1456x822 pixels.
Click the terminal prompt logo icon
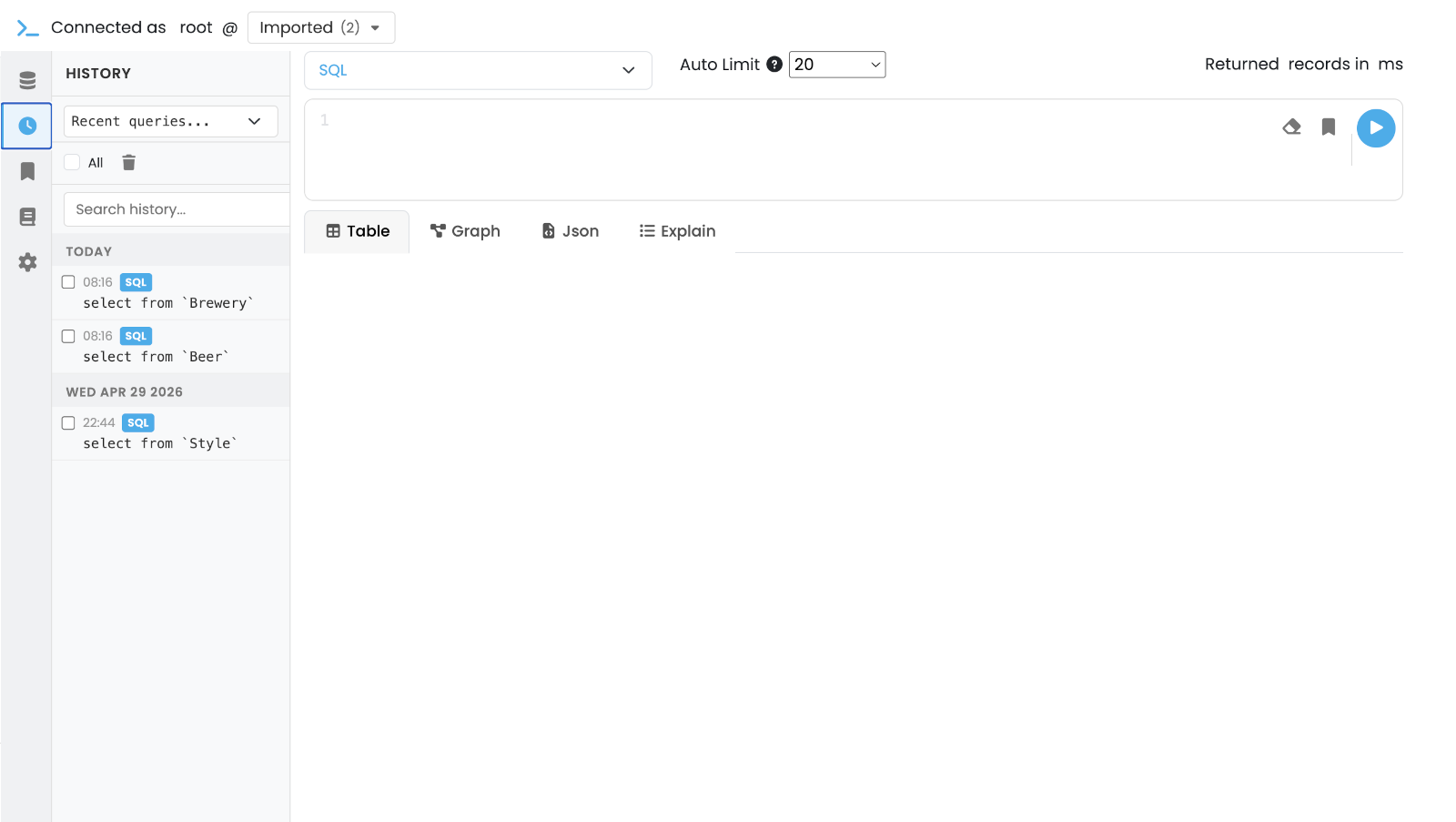(27, 29)
